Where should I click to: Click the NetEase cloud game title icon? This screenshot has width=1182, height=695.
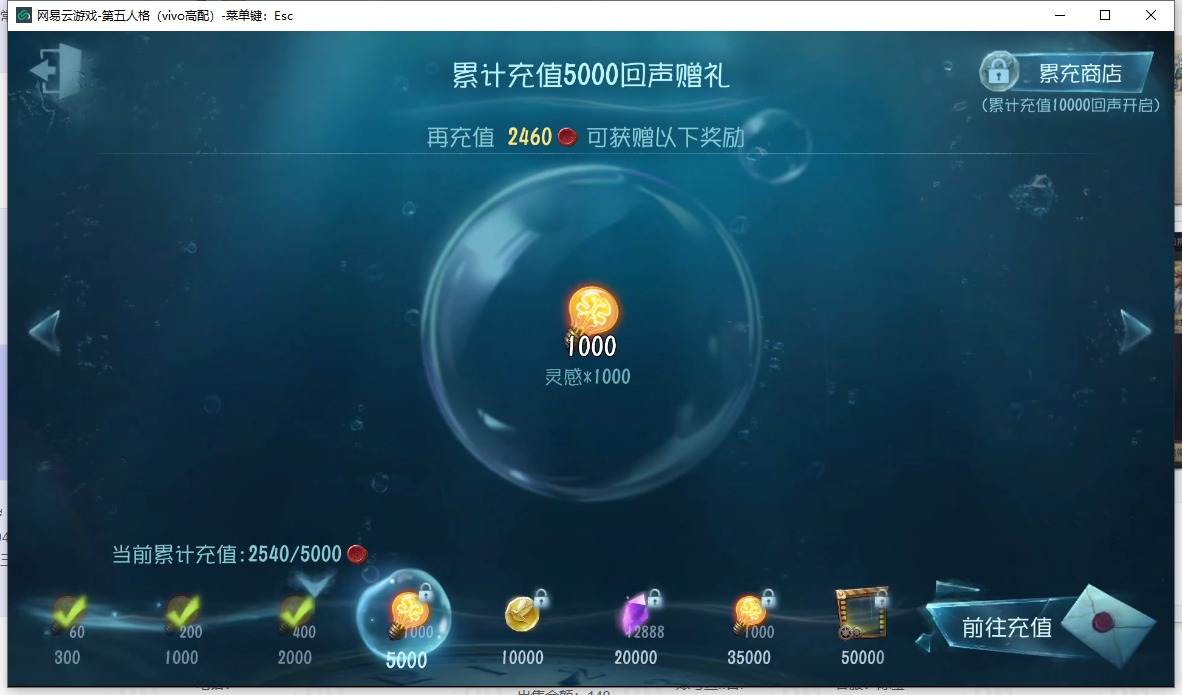(23, 15)
